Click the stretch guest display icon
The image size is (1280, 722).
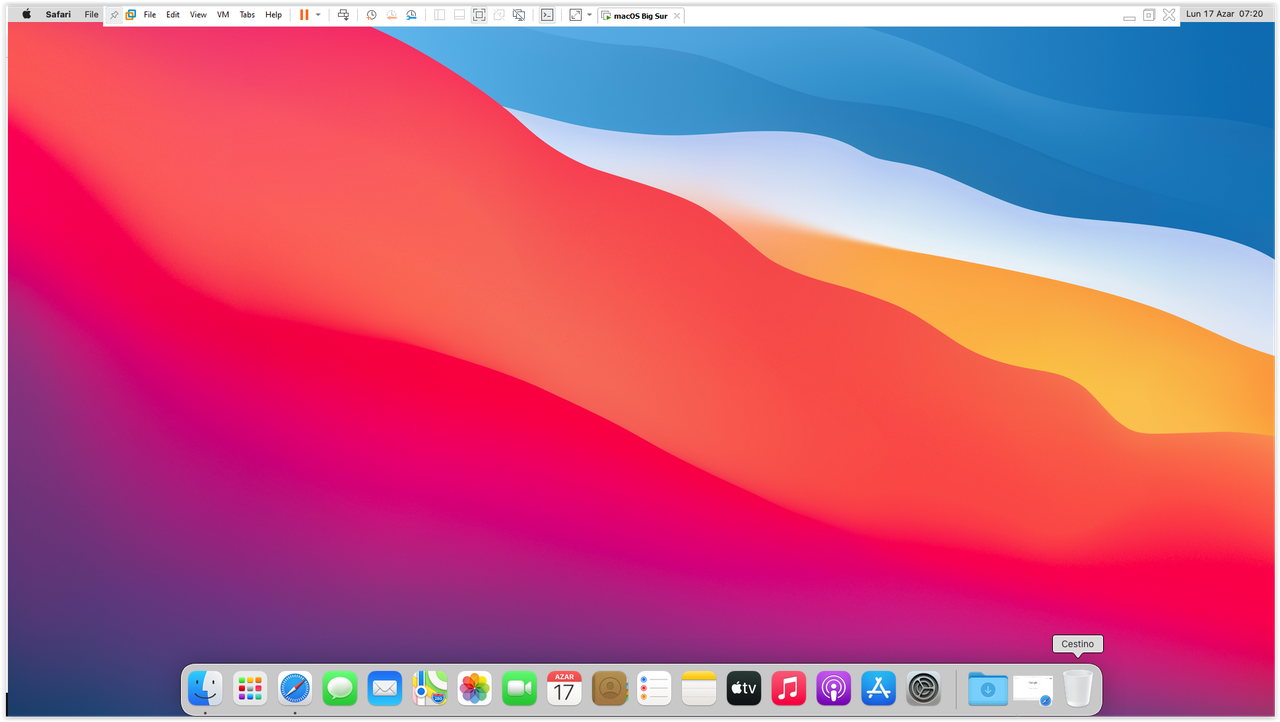[x=575, y=15]
